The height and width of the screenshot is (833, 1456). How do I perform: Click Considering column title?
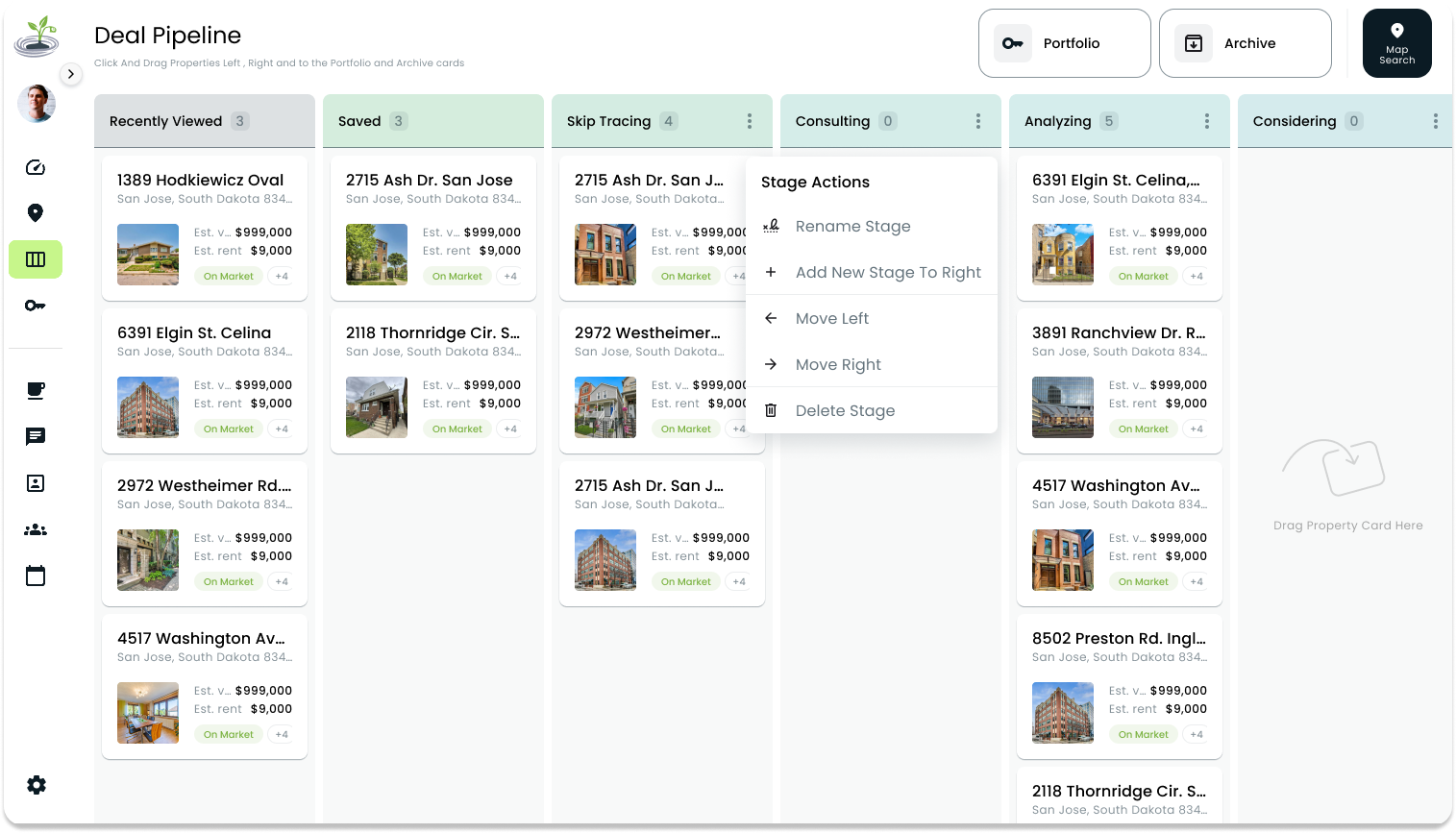tap(1295, 121)
